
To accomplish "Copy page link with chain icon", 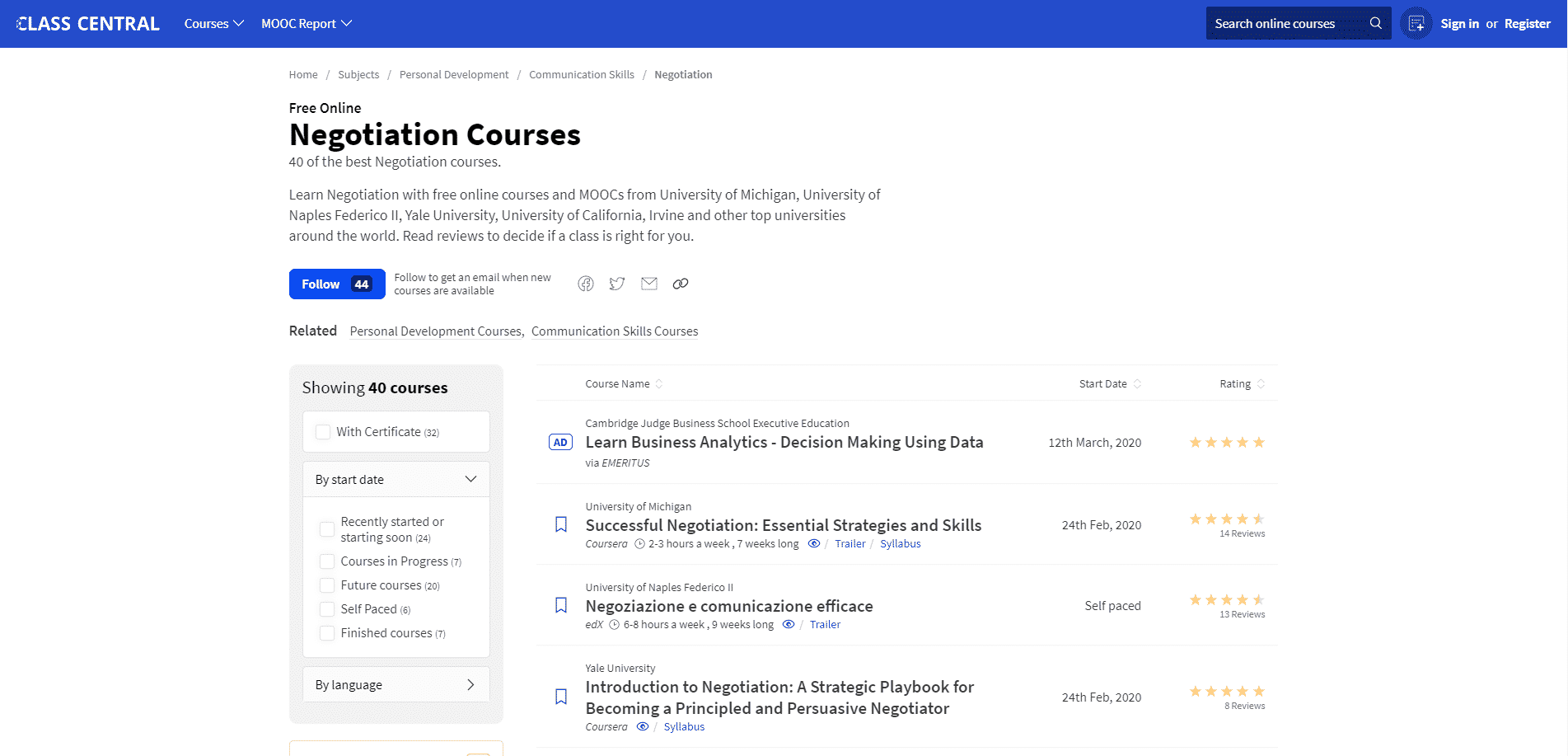I will (680, 284).
